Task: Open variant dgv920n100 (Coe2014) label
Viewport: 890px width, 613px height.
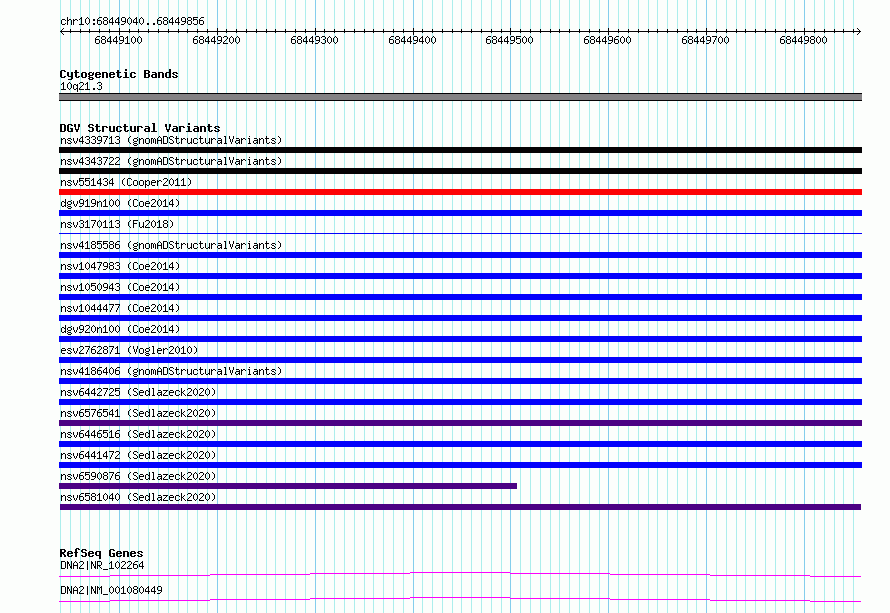Action: point(120,329)
